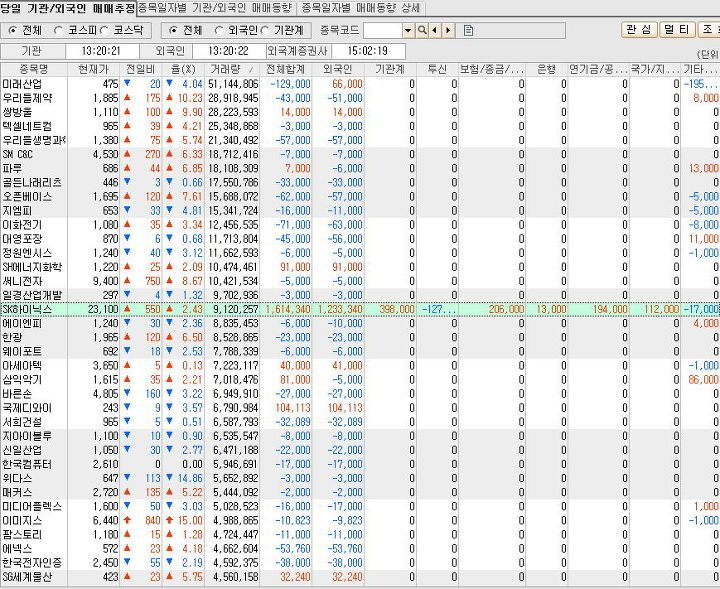Sort by 종목명 column header
This screenshot has height=589, width=720.
34,69
